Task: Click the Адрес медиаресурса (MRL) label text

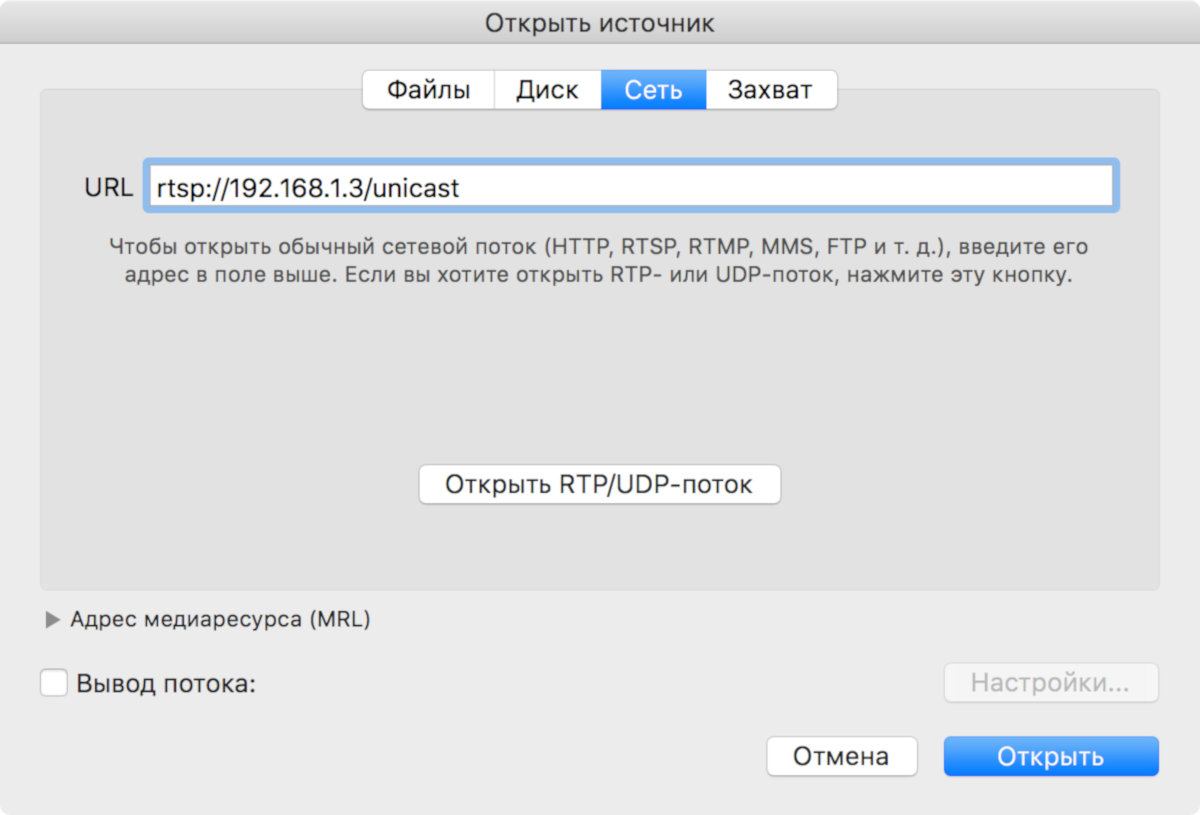Action: click(220, 620)
